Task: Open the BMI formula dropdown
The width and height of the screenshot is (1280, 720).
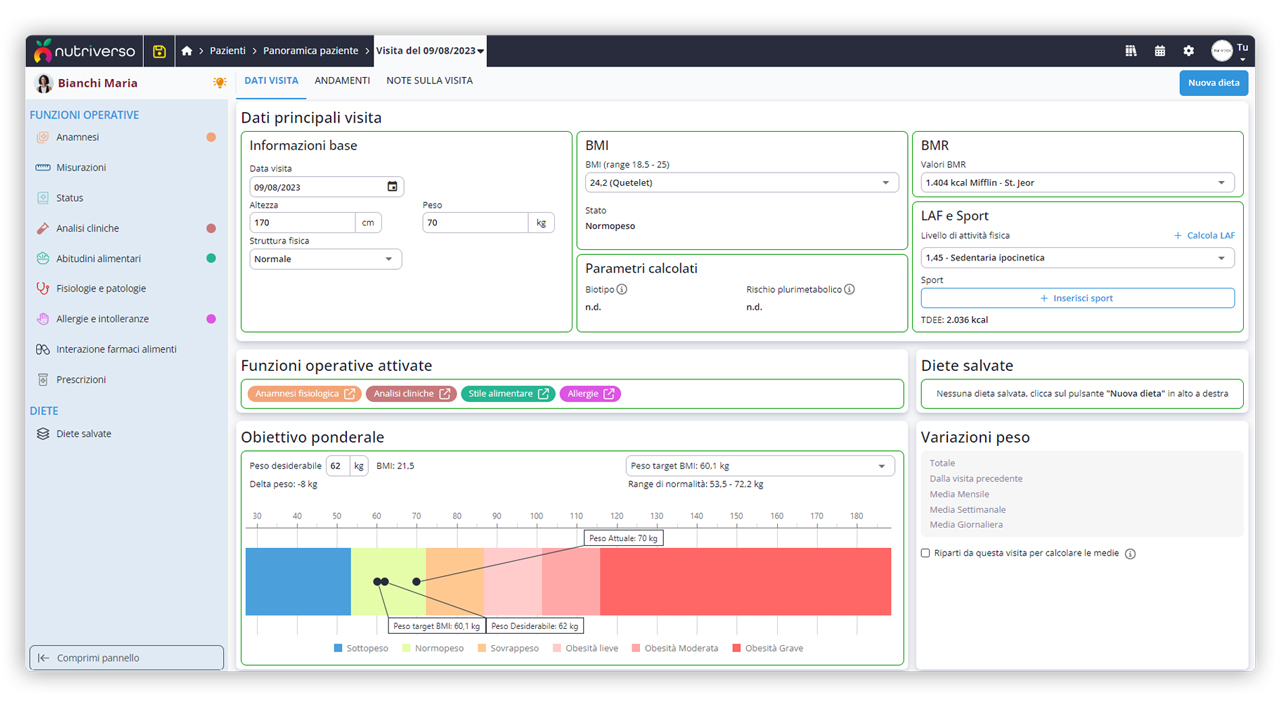Action: 741,183
